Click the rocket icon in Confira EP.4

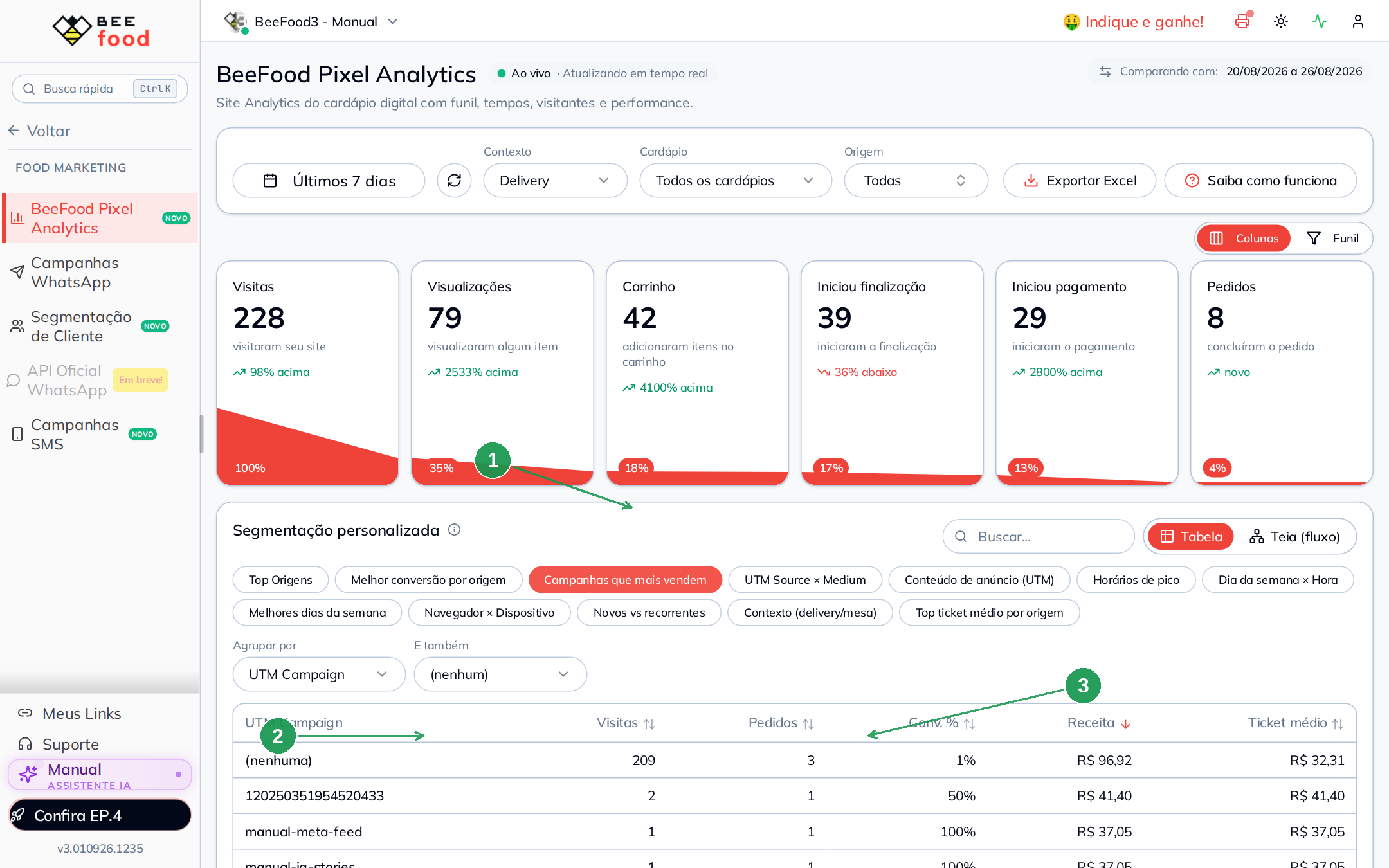pos(18,815)
